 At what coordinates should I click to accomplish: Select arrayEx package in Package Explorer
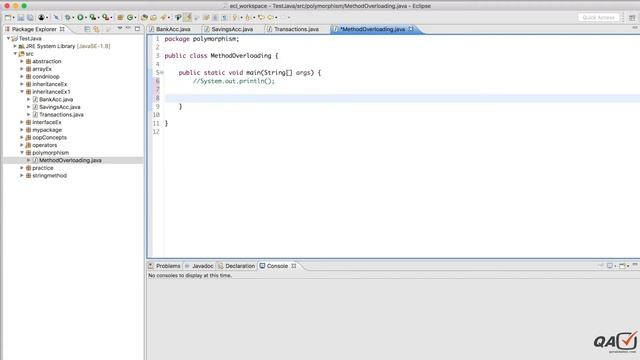42,69
